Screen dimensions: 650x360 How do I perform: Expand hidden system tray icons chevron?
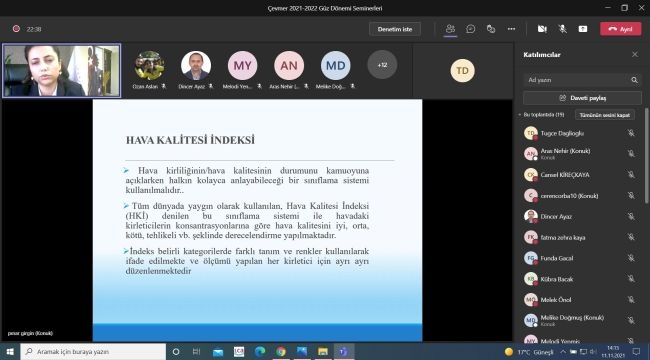click(x=563, y=352)
